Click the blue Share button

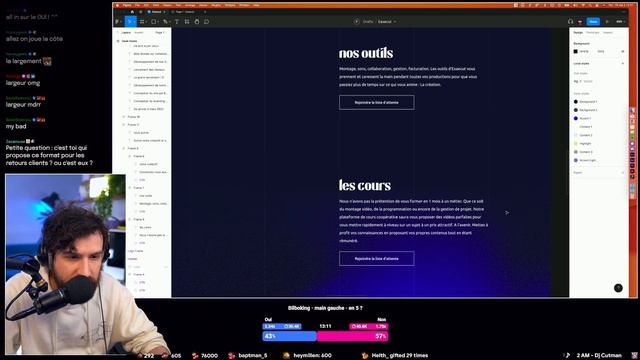click(x=593, y=22)
